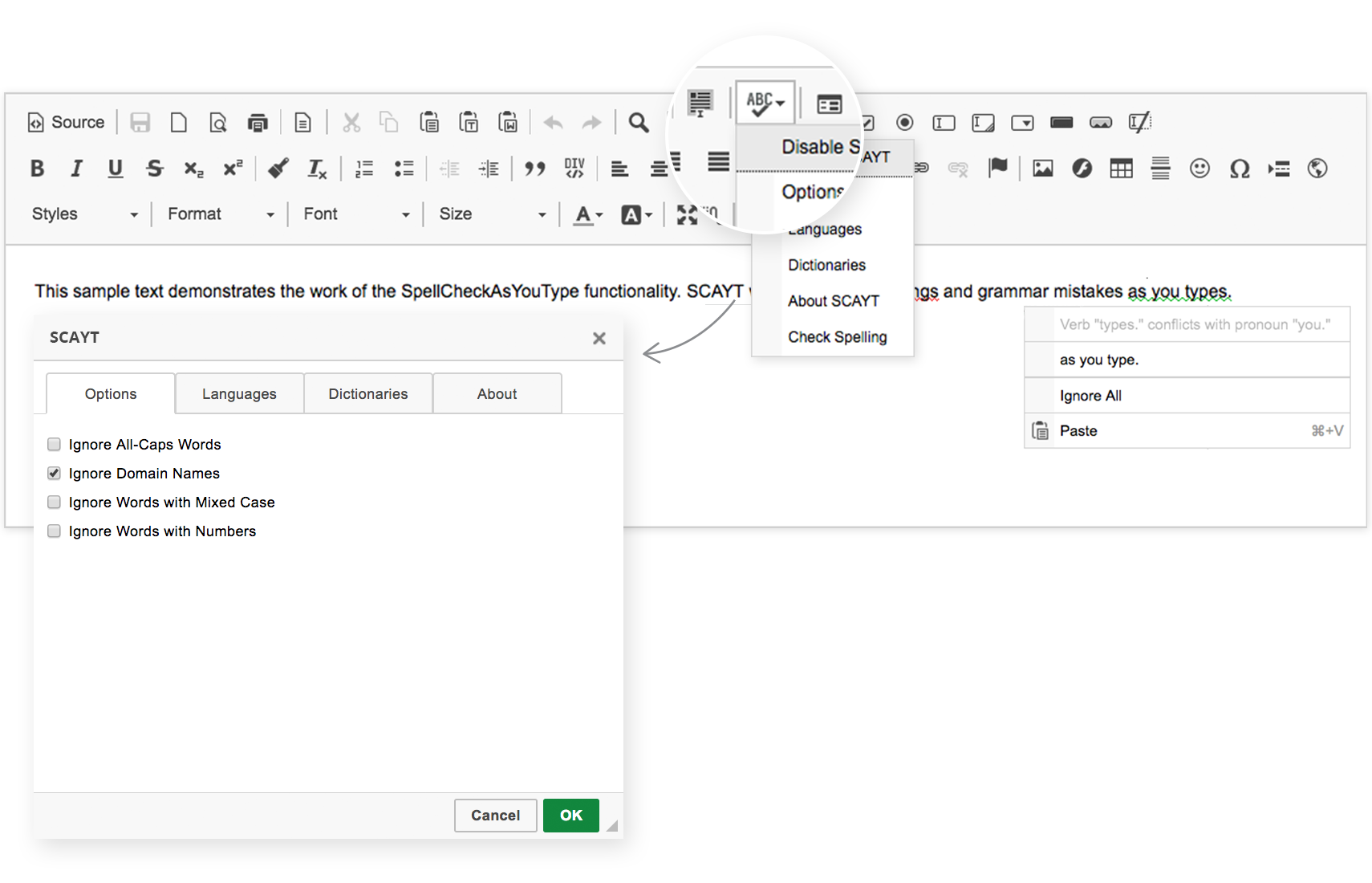Choose Paste from Word icon
This screenshot has width=1372, height=883.
point(508,122)
